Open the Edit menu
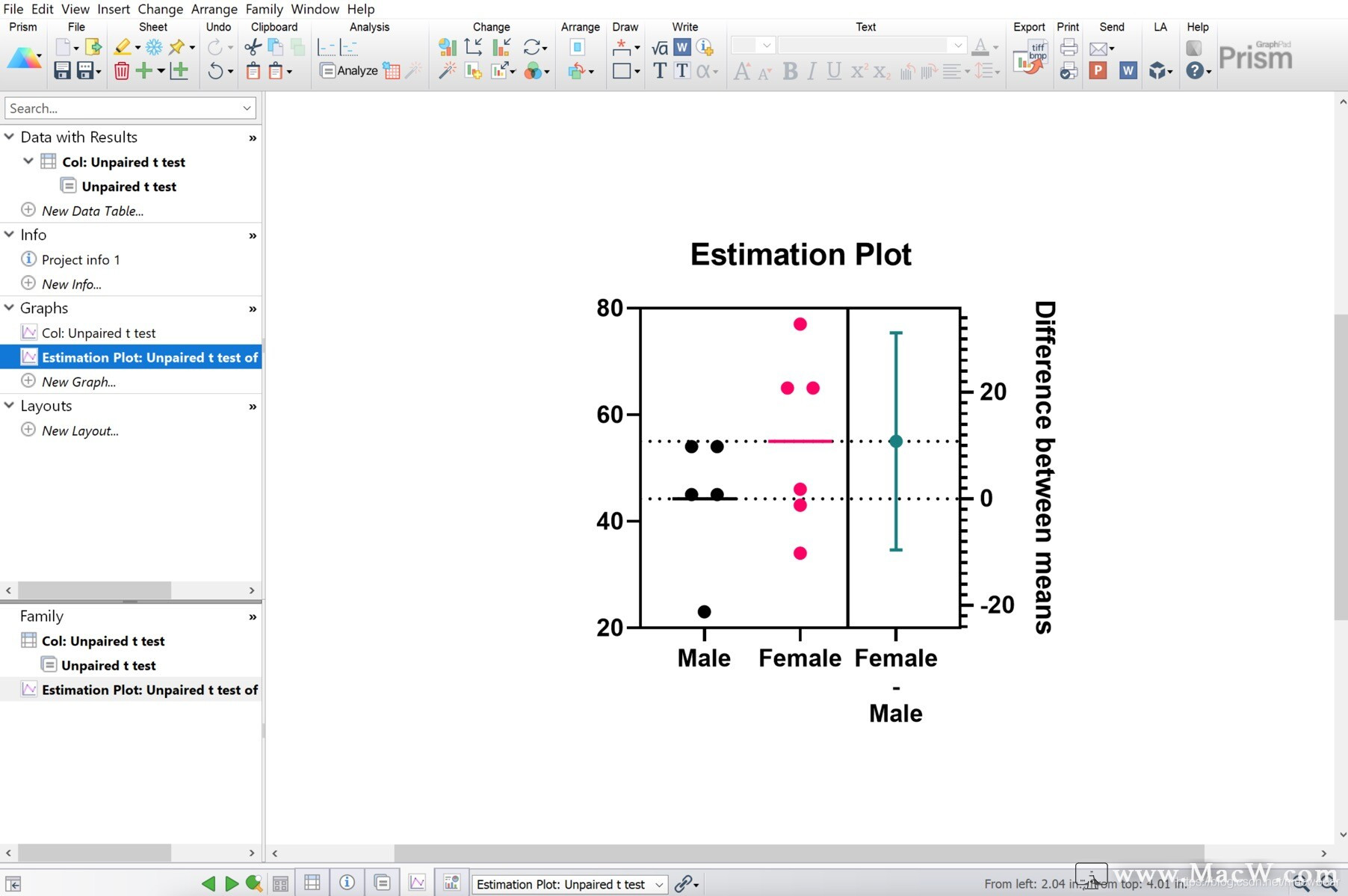1348x896 pixels. [x=42, y=9]
